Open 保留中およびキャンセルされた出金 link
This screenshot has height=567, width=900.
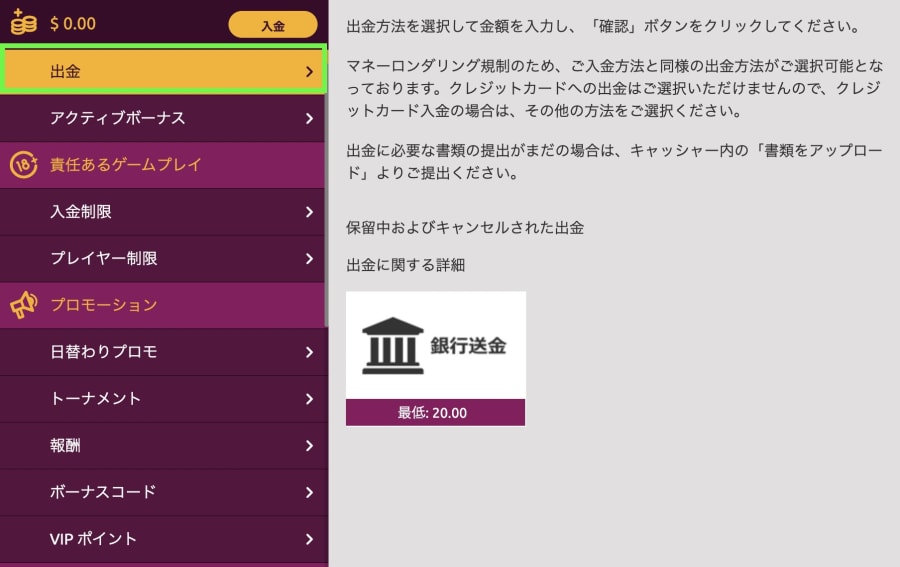pos(465,228)
